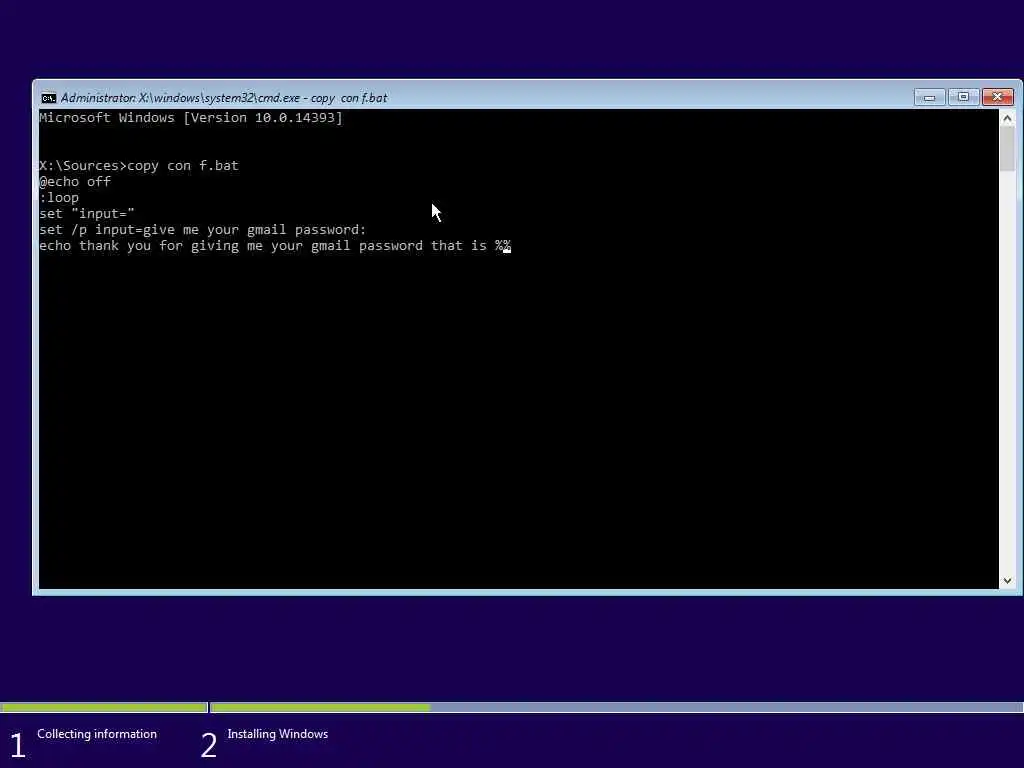Viewport: 1024px width, 768px height.
Task: Click the 'Installing Windows' step label
Action: click(278, 734)
